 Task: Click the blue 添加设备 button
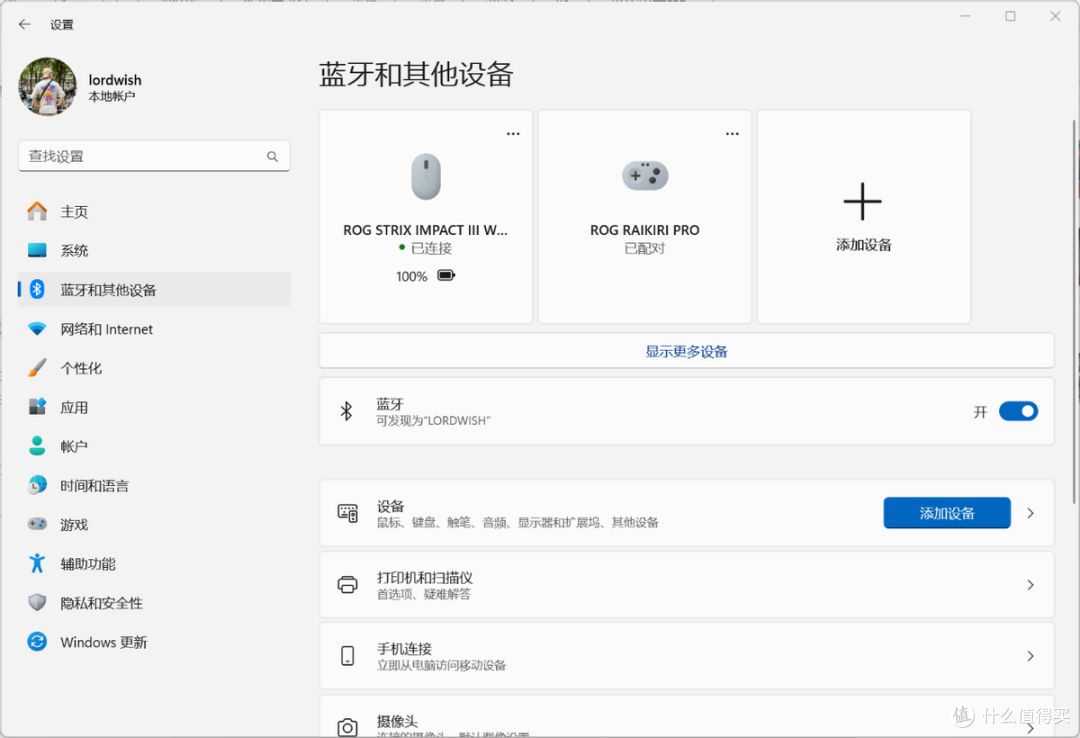pos(947,513)
